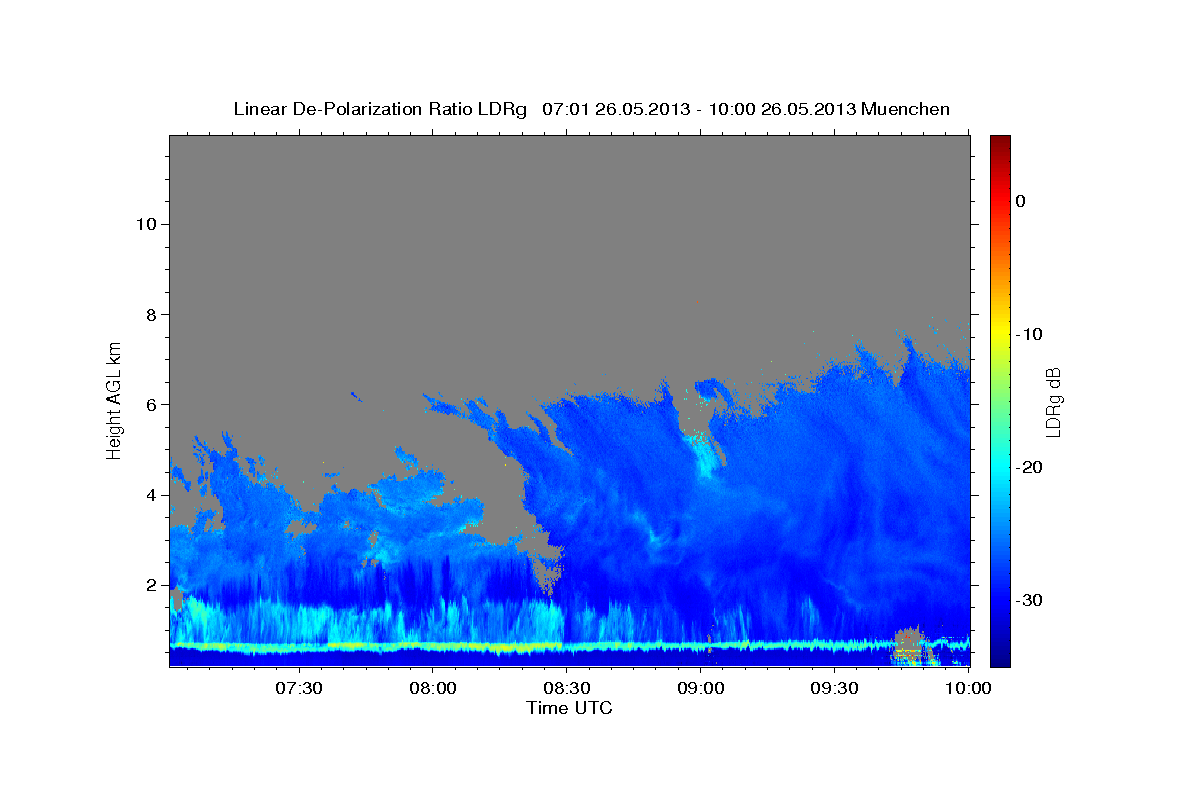Image resolution: width=1200 pixels, height=800 pixels.
Task: Click the colorbar value 0
Action: coord(1021,201)
